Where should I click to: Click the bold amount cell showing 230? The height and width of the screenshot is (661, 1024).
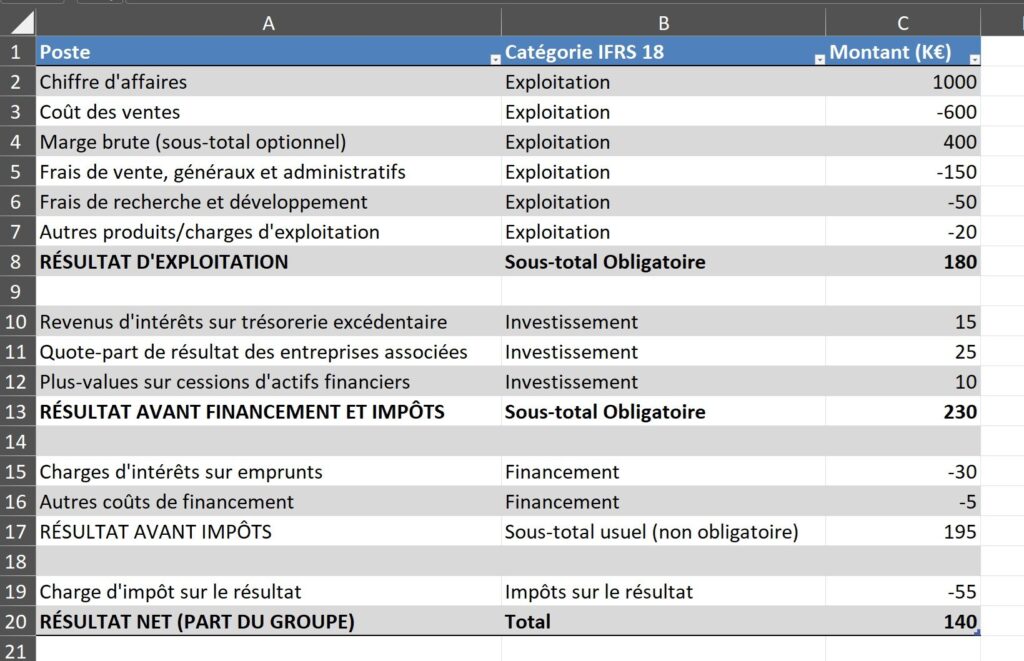903,411
